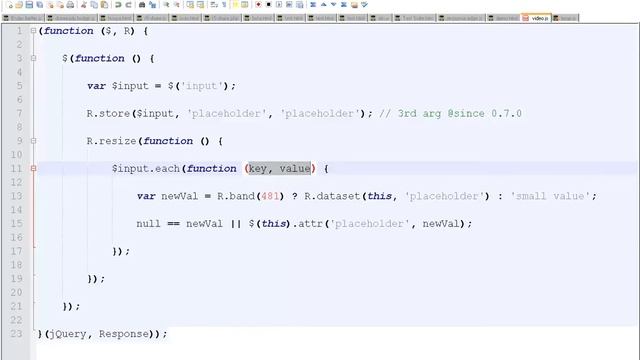
Task: Collapse the fold at line 3
Action: [x=33, y=58]
